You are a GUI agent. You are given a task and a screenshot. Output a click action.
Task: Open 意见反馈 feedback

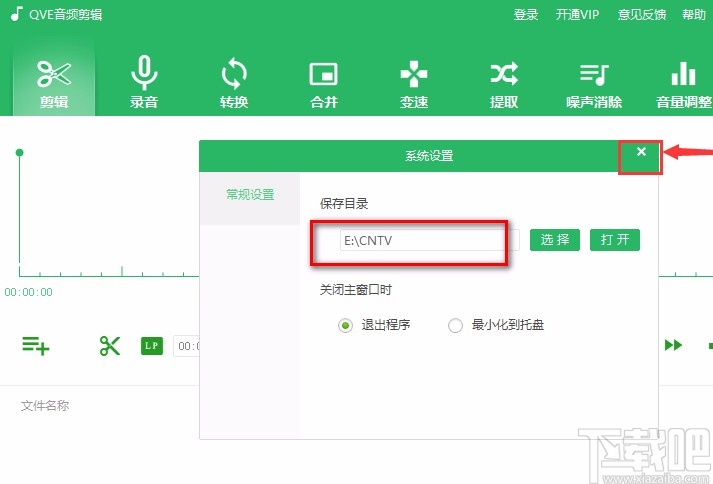(642, 15)
